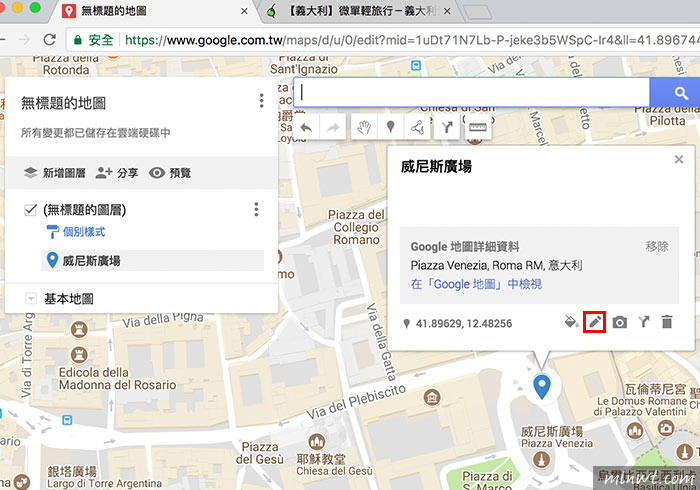Image resolution: width=700 pixels, height=490 pixels.
Task: Click the map search input field
Action: click(471, 93)
